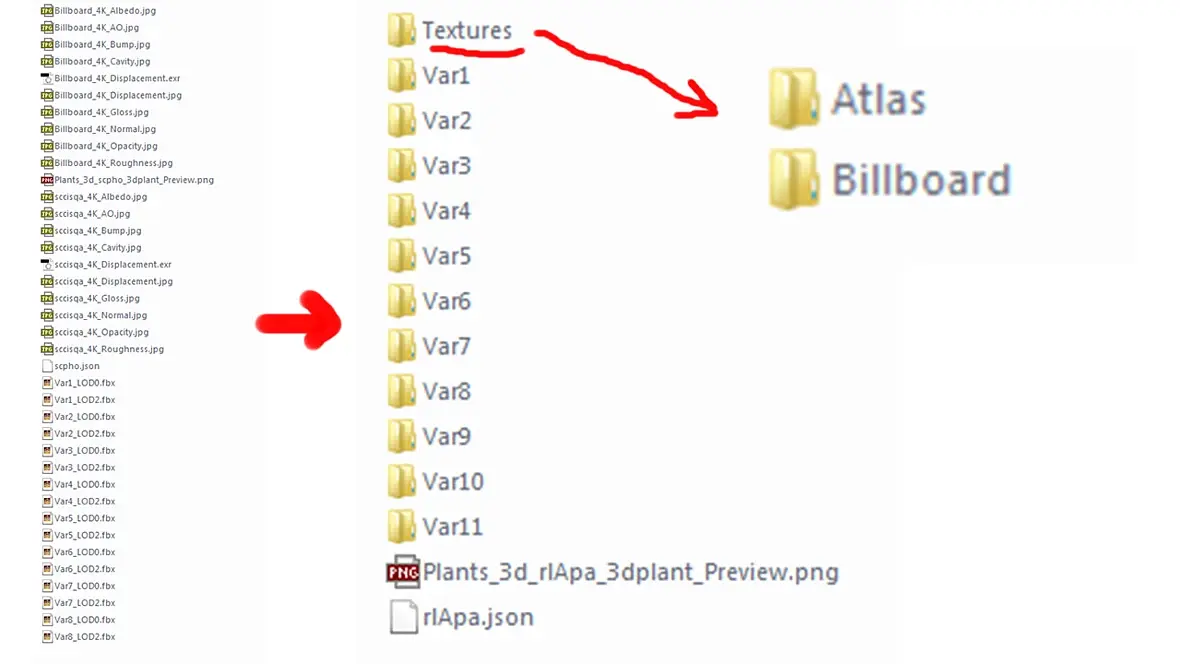This screenshot has width=1180, height=664.
Task: Select sccisqa_4K_Roughness.jpg in file list
Action: click(102, 349)
